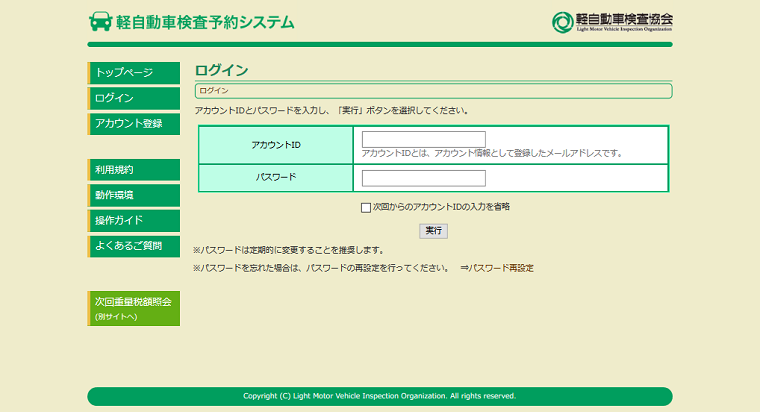Click the ログイン breadcrumb text
The width and height of the screenshot is (760, 412).
click(x=214, y=91)
